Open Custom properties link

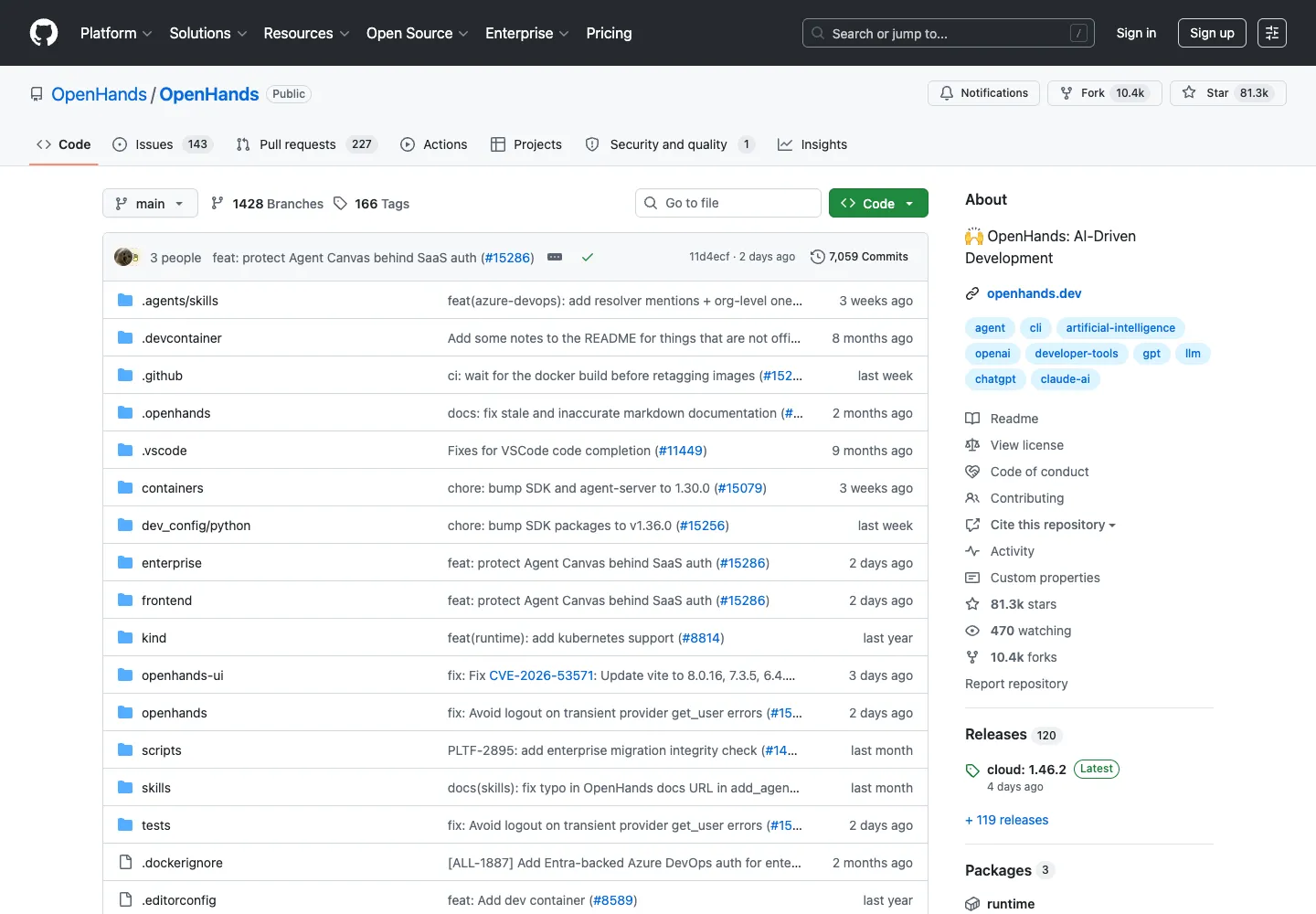(x=1045, y=578)
